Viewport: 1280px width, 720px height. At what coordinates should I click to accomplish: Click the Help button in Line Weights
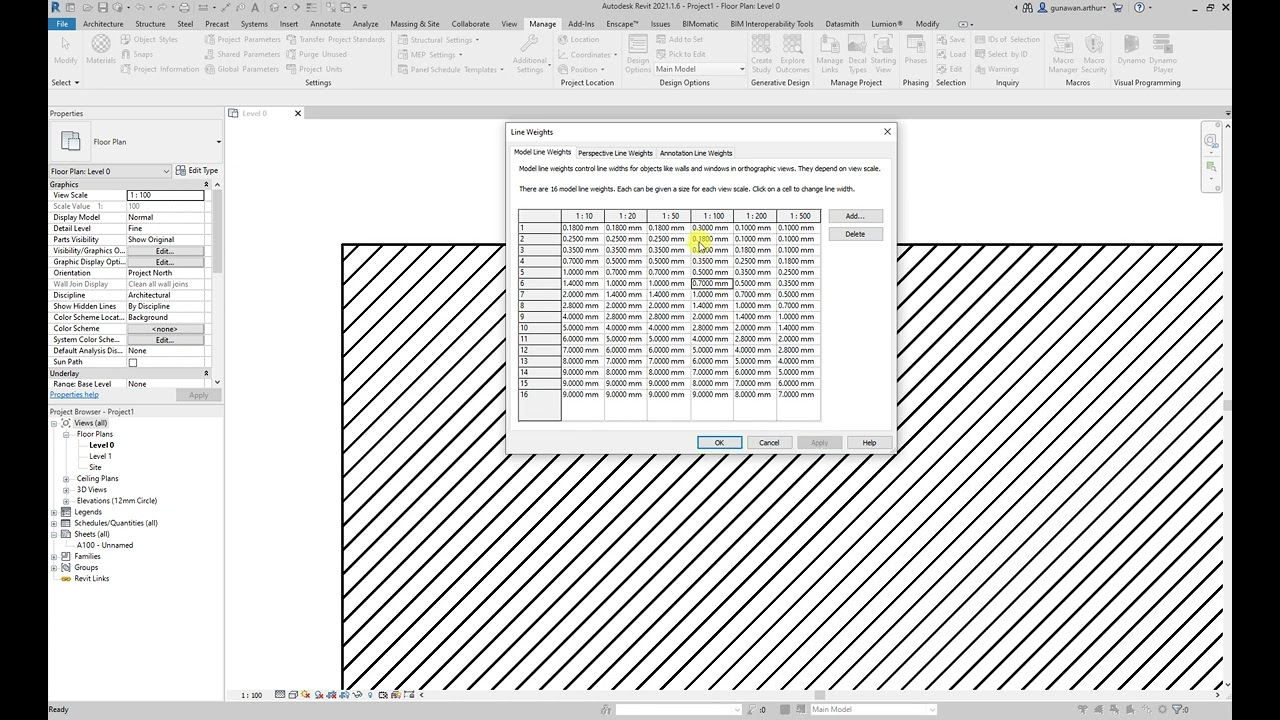pos(869,443)
